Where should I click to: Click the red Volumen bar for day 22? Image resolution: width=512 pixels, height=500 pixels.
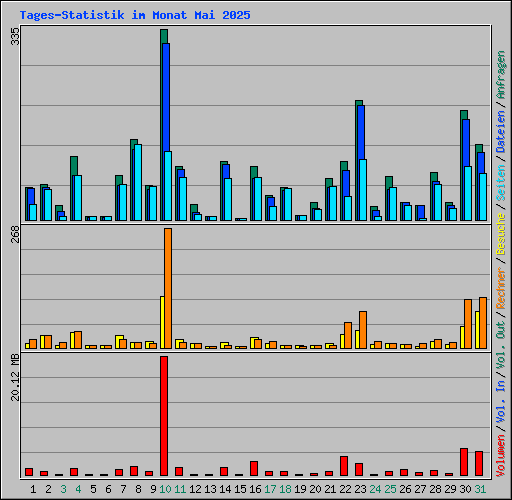pos(344,466)
